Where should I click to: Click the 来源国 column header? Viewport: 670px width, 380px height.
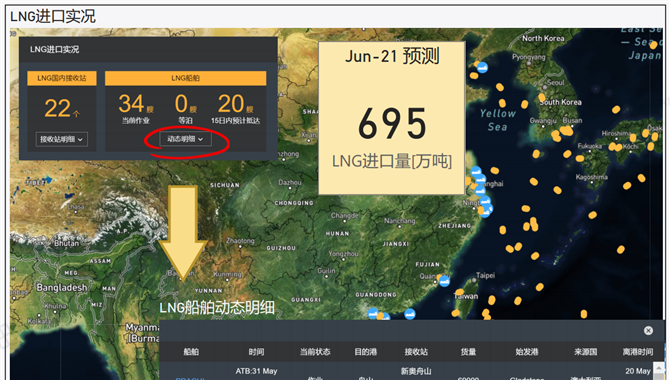585,352
